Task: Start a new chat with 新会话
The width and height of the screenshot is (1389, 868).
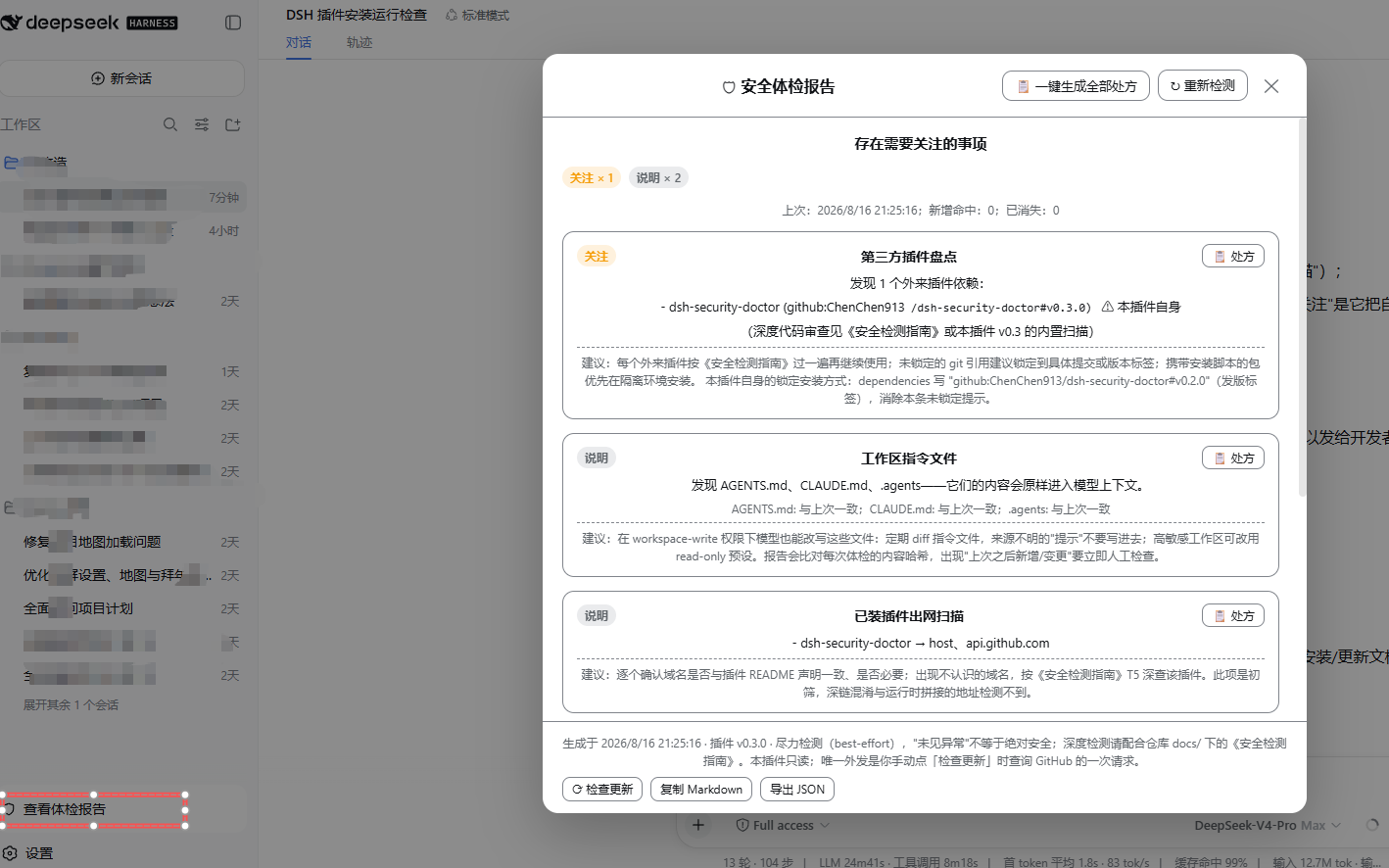Action: 122,78
